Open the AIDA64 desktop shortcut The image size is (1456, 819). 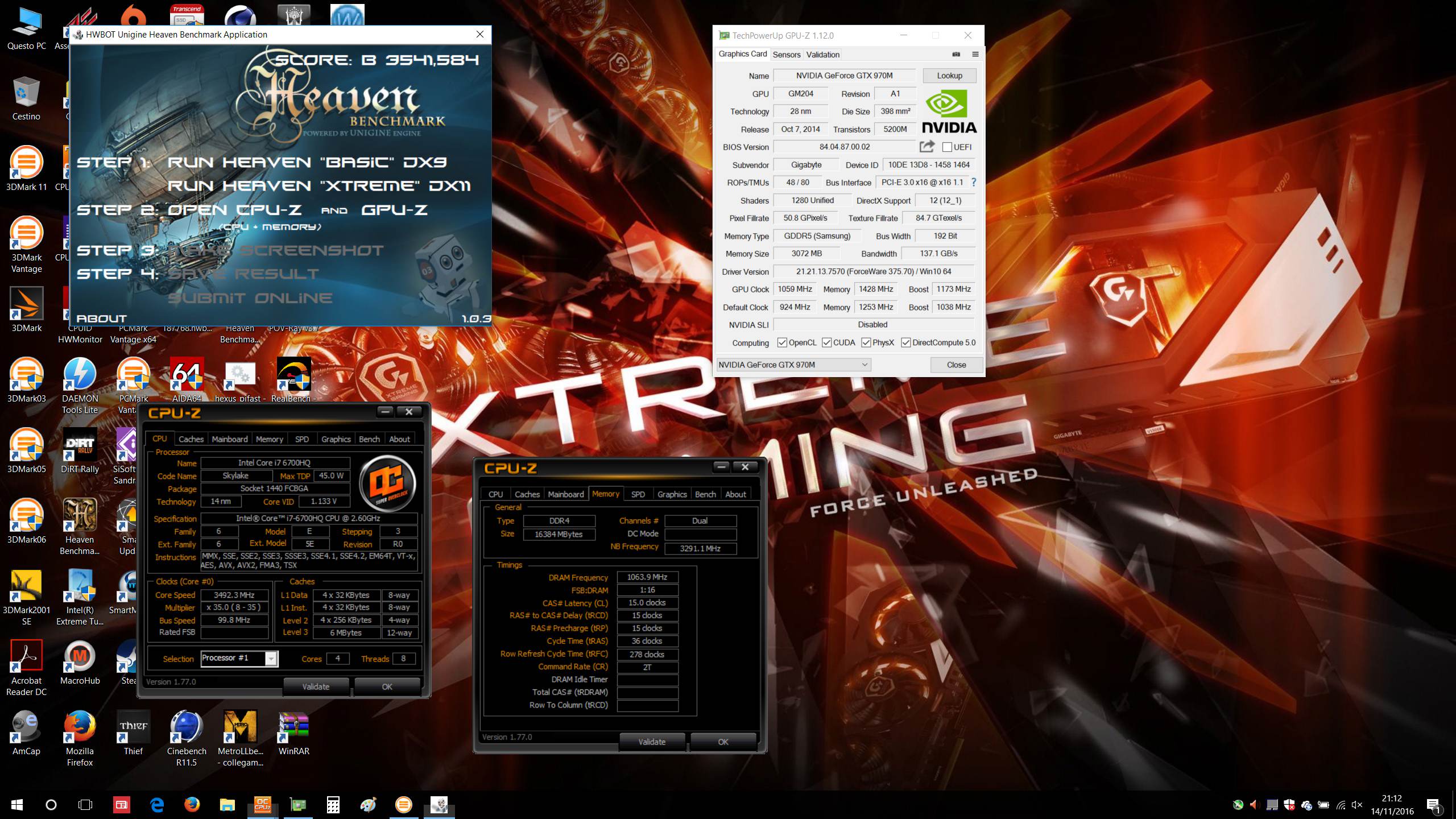point(187,380)
